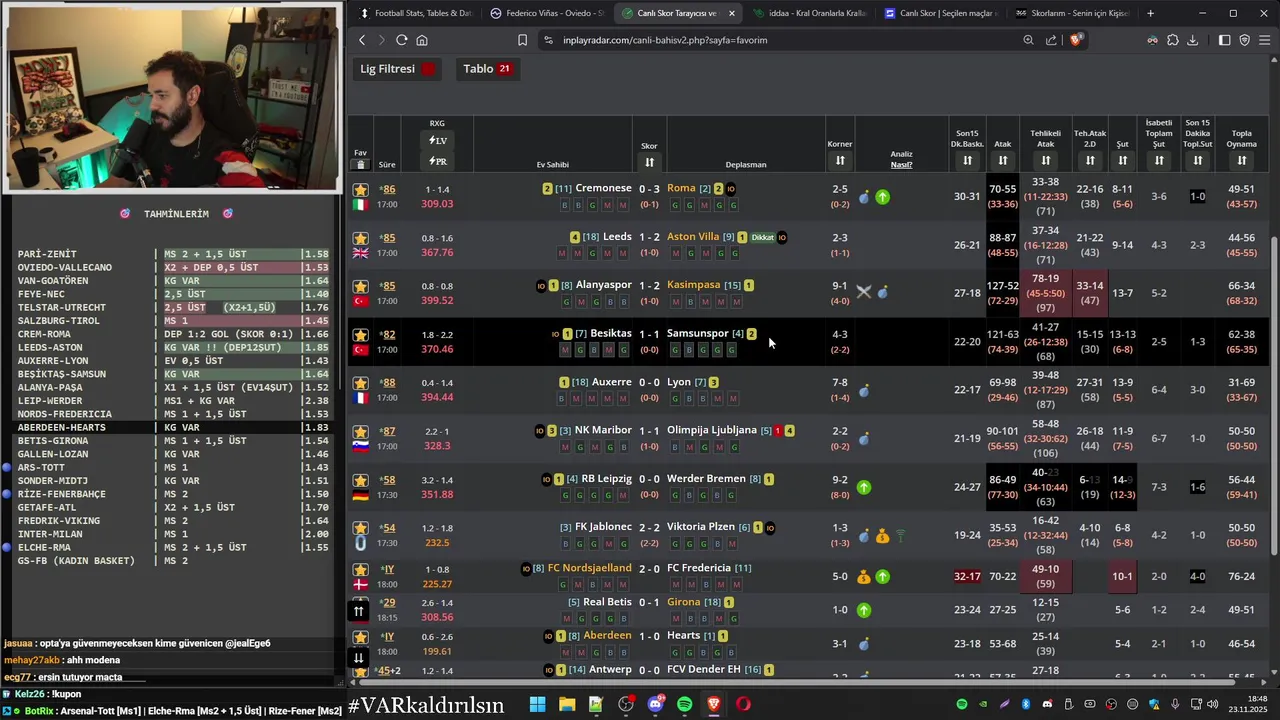Sort by Atak column arrows

tap(1002, 161)
